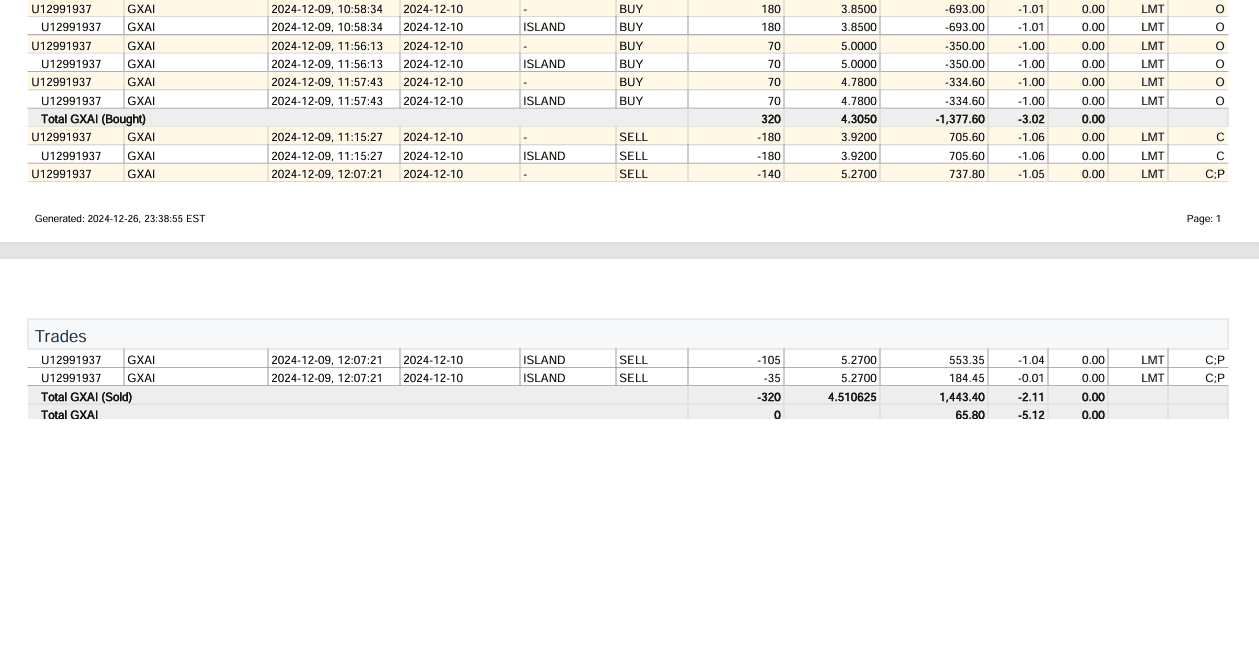Click proceeds value 553.35

[x=967, y=360]
